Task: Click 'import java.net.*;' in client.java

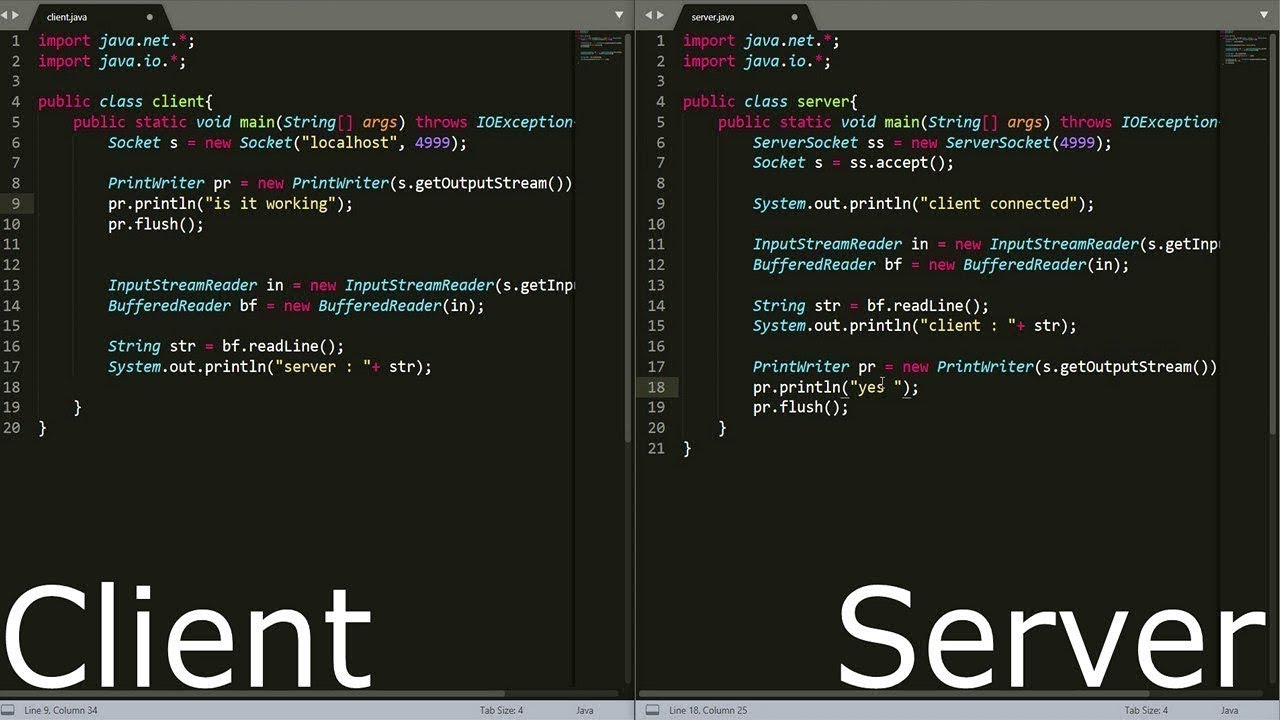Action: point(116,41)
